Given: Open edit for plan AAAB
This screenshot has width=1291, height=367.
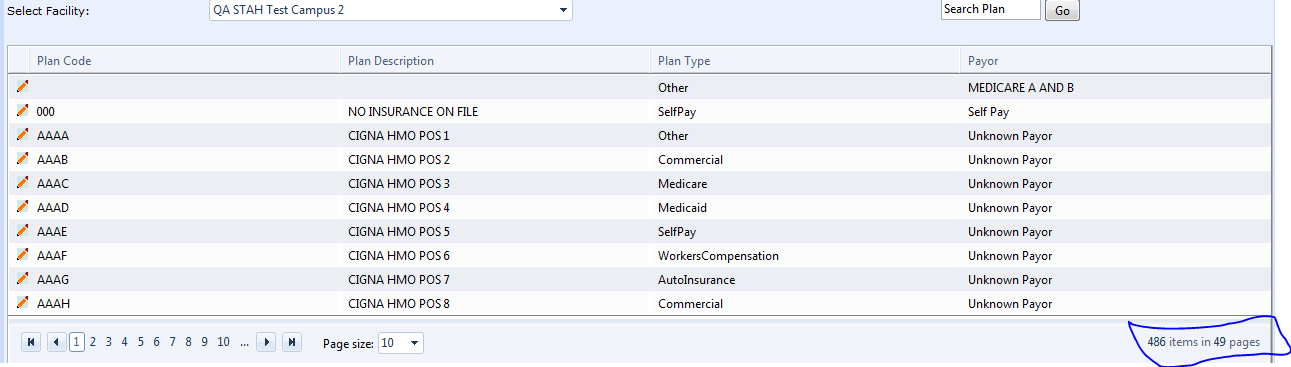Looking at the screenshot, I should point(22,159).
